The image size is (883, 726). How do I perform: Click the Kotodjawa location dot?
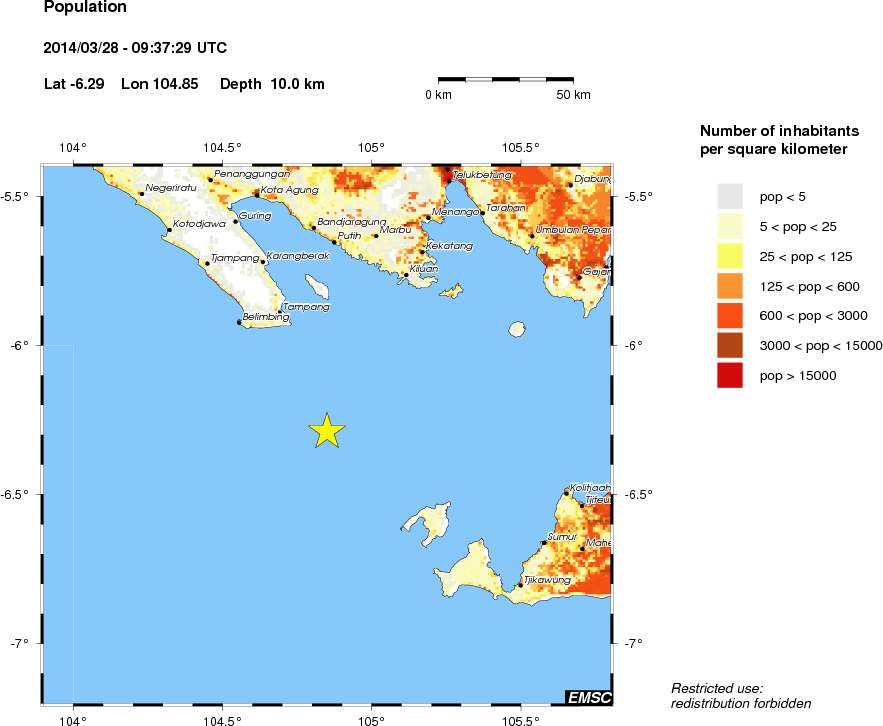[169, 230]
